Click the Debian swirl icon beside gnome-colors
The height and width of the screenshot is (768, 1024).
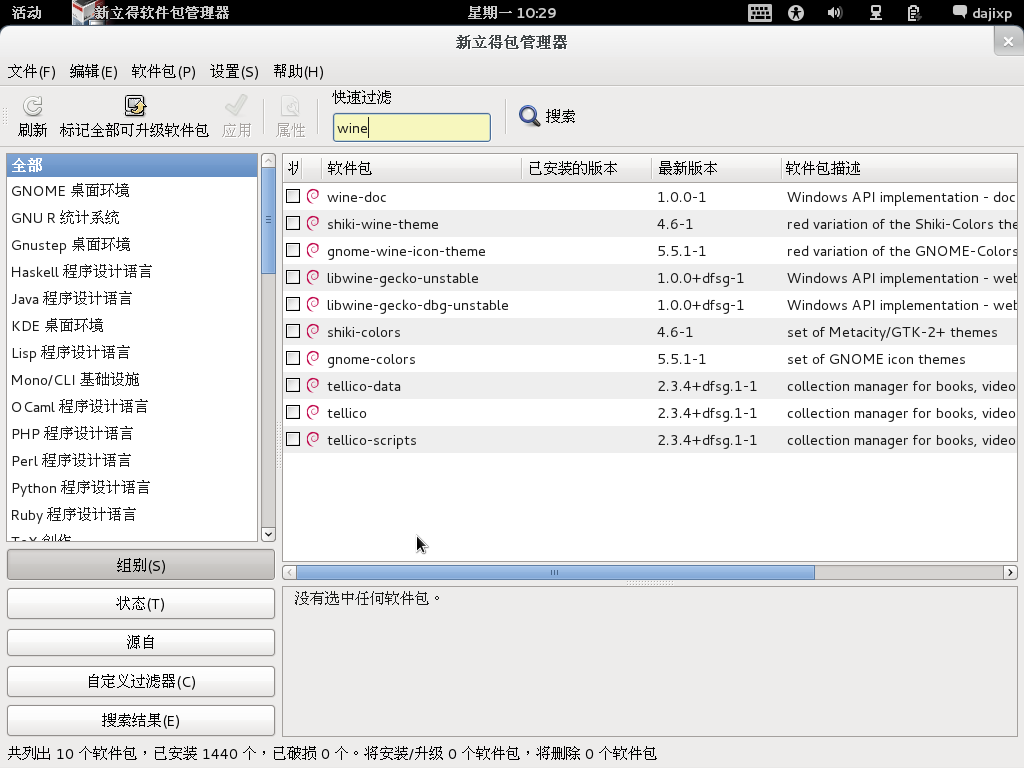pyautogui.click(x=313, y=359)
